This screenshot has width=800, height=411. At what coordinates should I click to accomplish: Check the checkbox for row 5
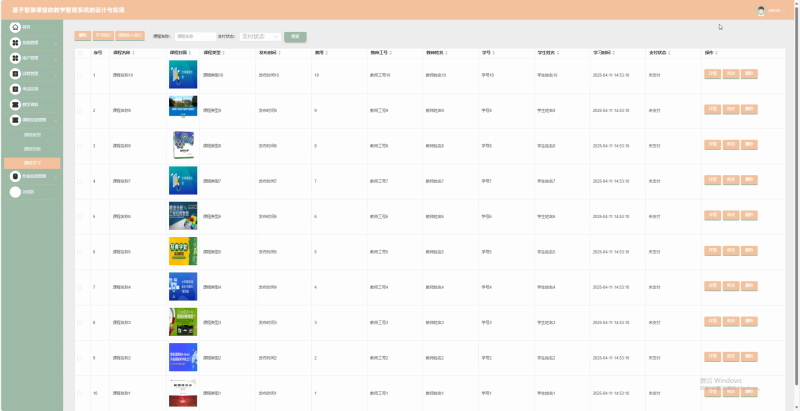point(80,217)
